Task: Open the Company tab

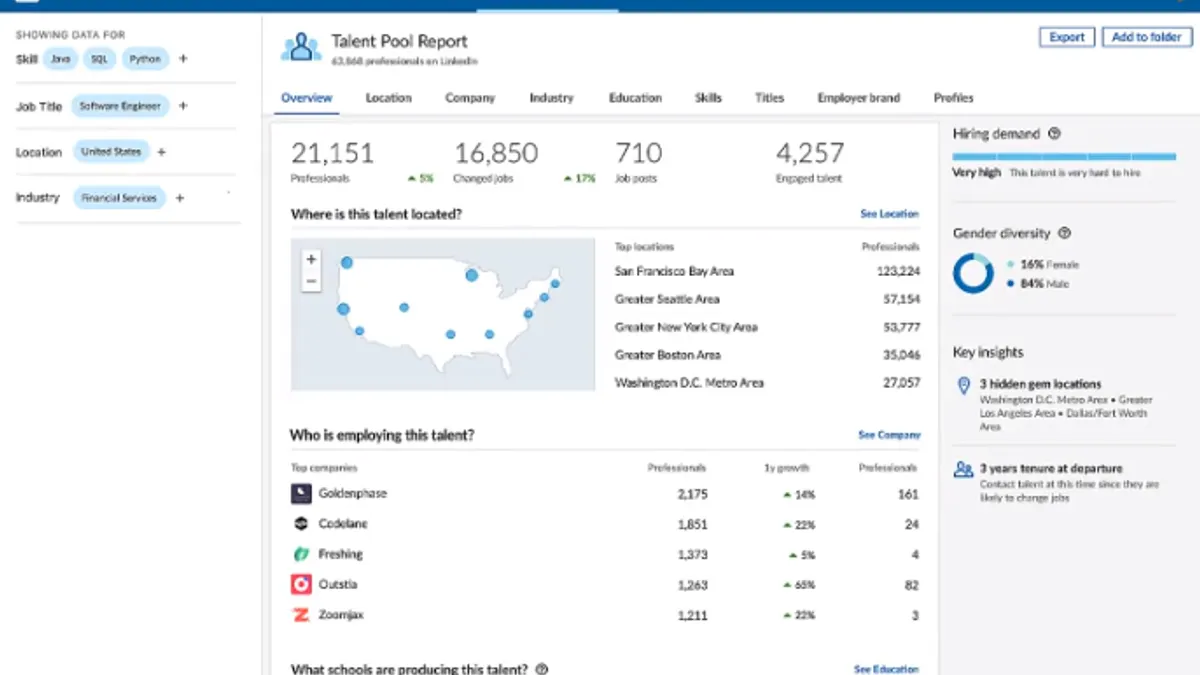Action: (x=470, y=98)
